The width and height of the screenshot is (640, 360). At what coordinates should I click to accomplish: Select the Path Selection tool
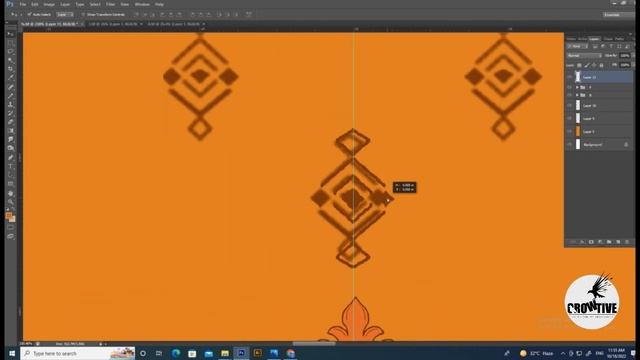11,175
